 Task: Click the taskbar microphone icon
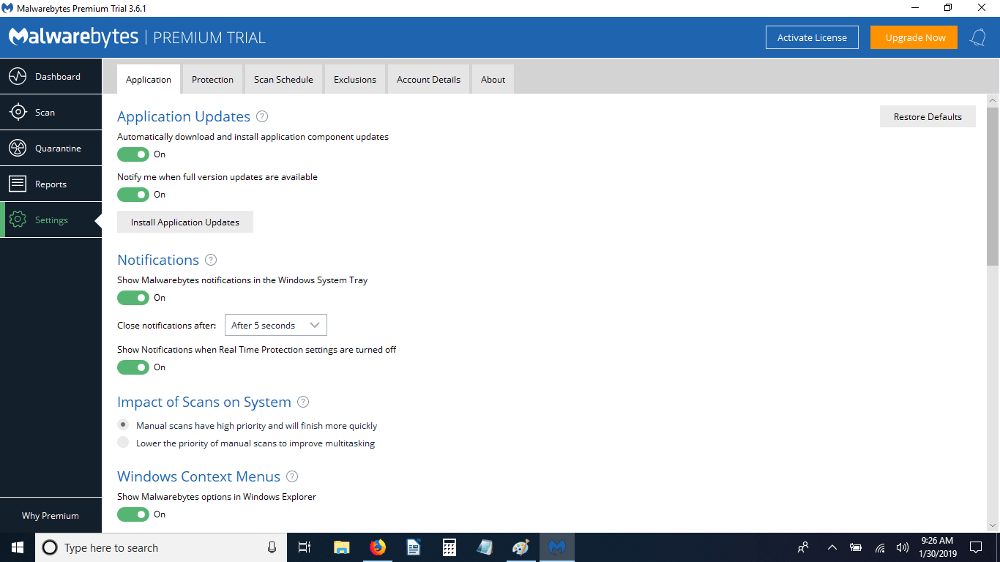272,547
